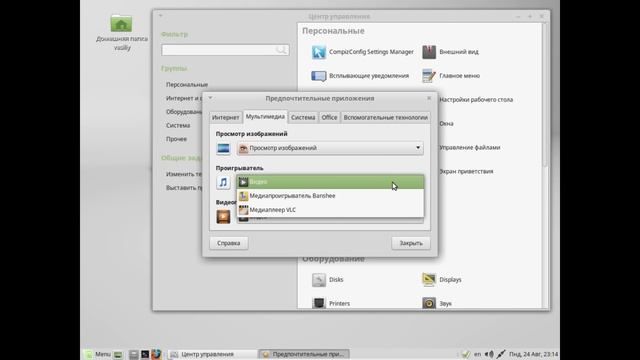
Task: Click the Фильтр search input field
Action: point(225,50)
